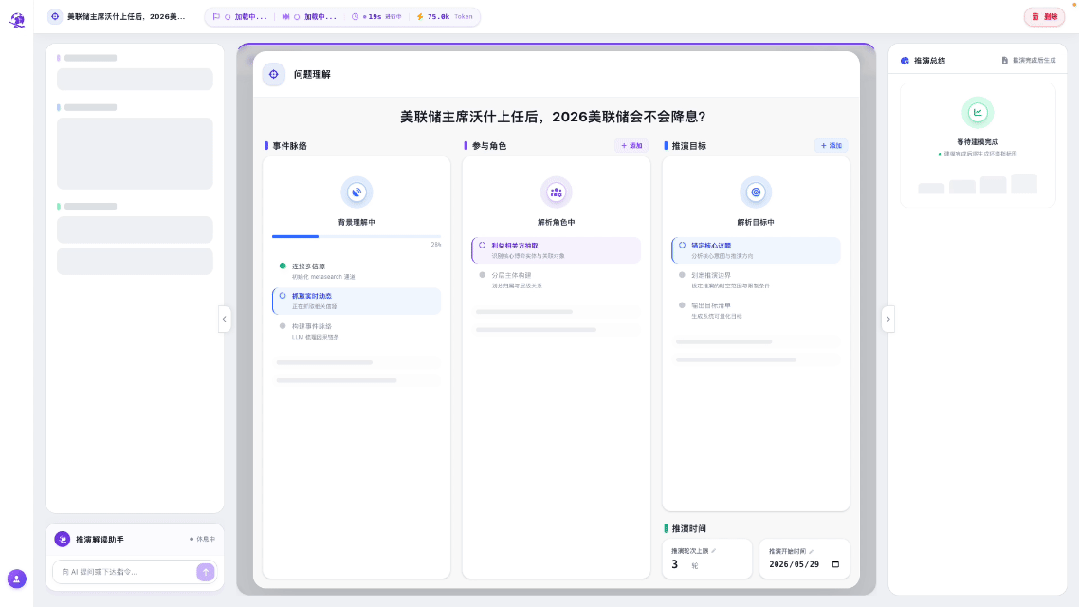Click the crosshair icon next to 问题理解
Image resolution: width=1079 pixels, height=607 pixels.
coord(274,74)
